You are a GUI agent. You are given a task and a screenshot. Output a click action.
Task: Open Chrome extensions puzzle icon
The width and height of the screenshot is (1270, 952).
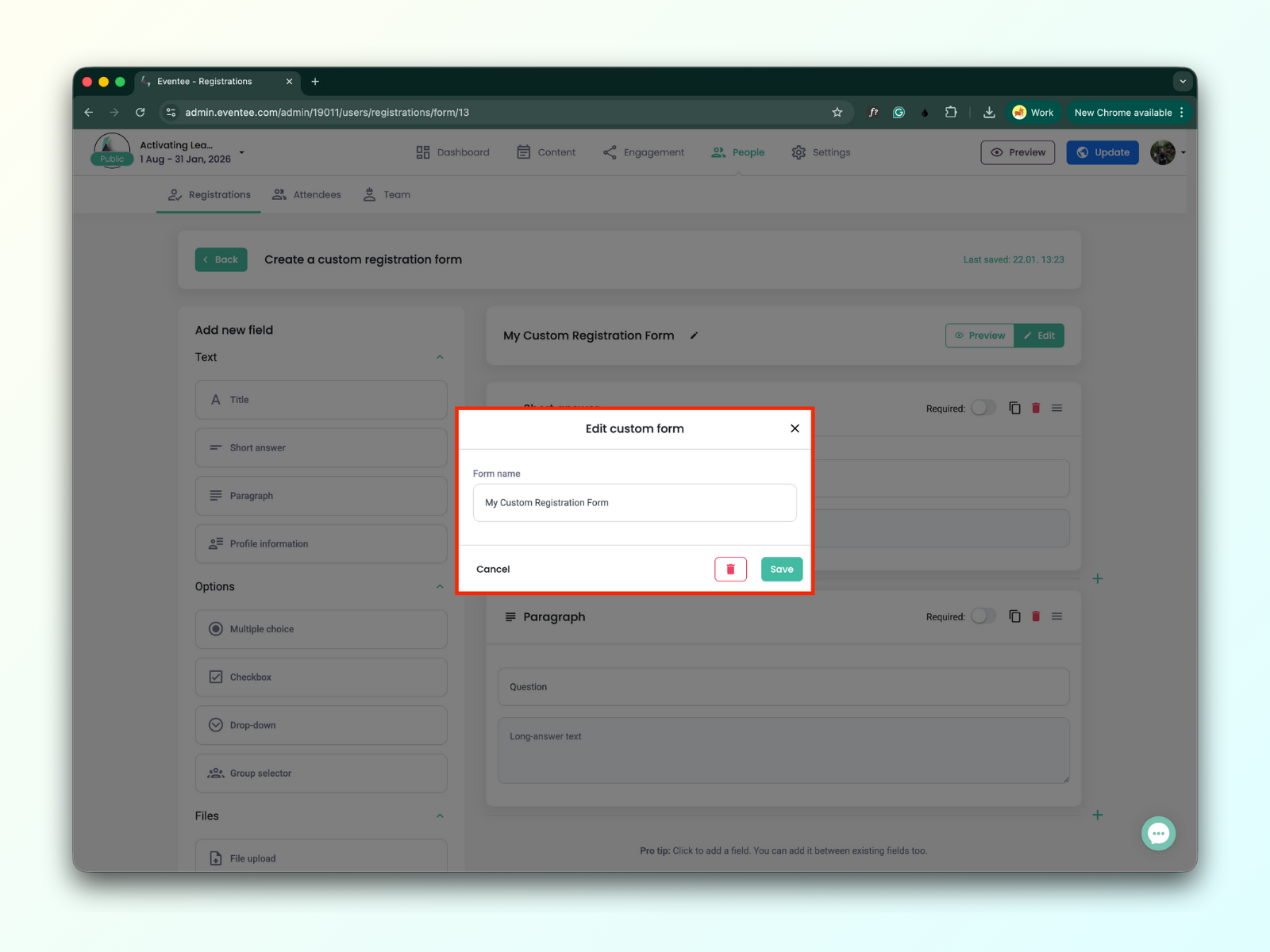coord(951,113)
